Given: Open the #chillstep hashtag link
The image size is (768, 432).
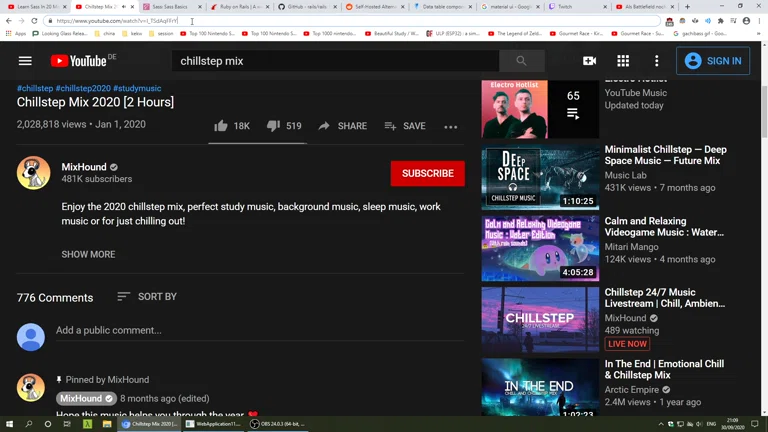Looking at the screenshot, I should click(x=35, y=88).
